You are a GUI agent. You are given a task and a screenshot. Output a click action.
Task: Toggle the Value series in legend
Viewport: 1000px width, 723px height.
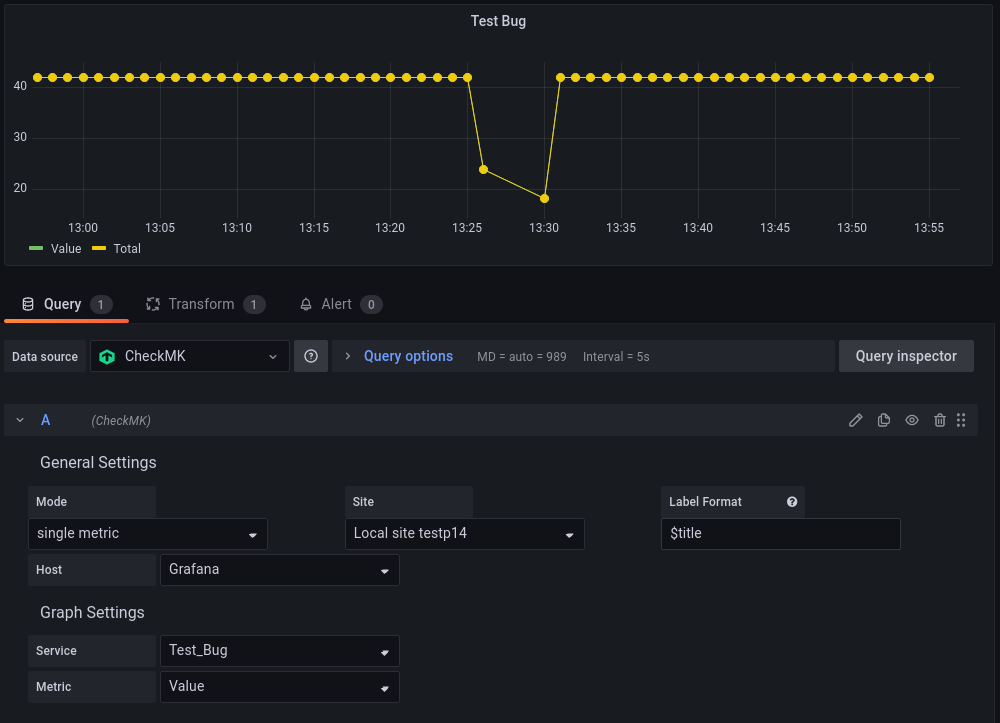(65, 249)
